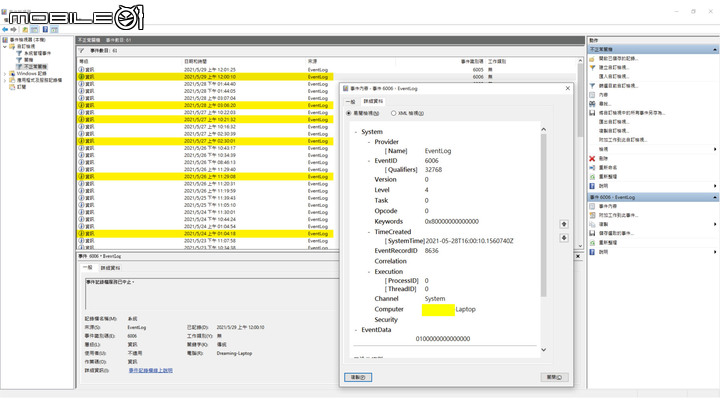Click the filter funnel icon above event list
720x405 pixels.
pyautogui.click(x=81, y=51)
